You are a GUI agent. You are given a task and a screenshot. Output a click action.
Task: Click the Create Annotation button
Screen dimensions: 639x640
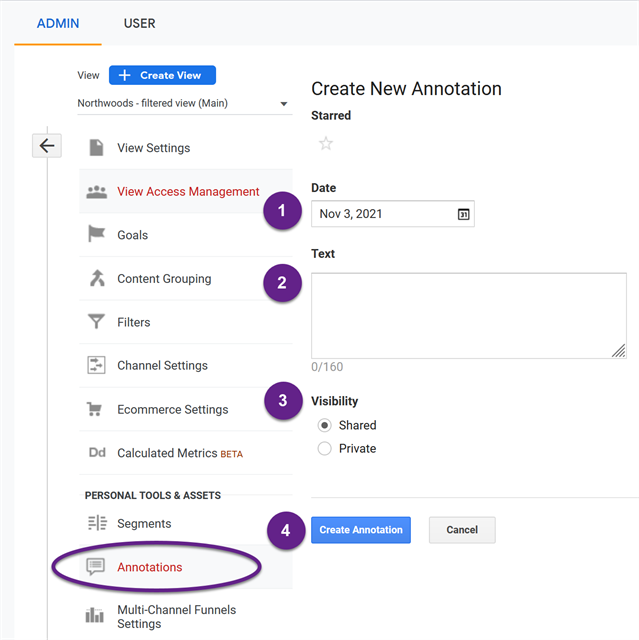361,530
